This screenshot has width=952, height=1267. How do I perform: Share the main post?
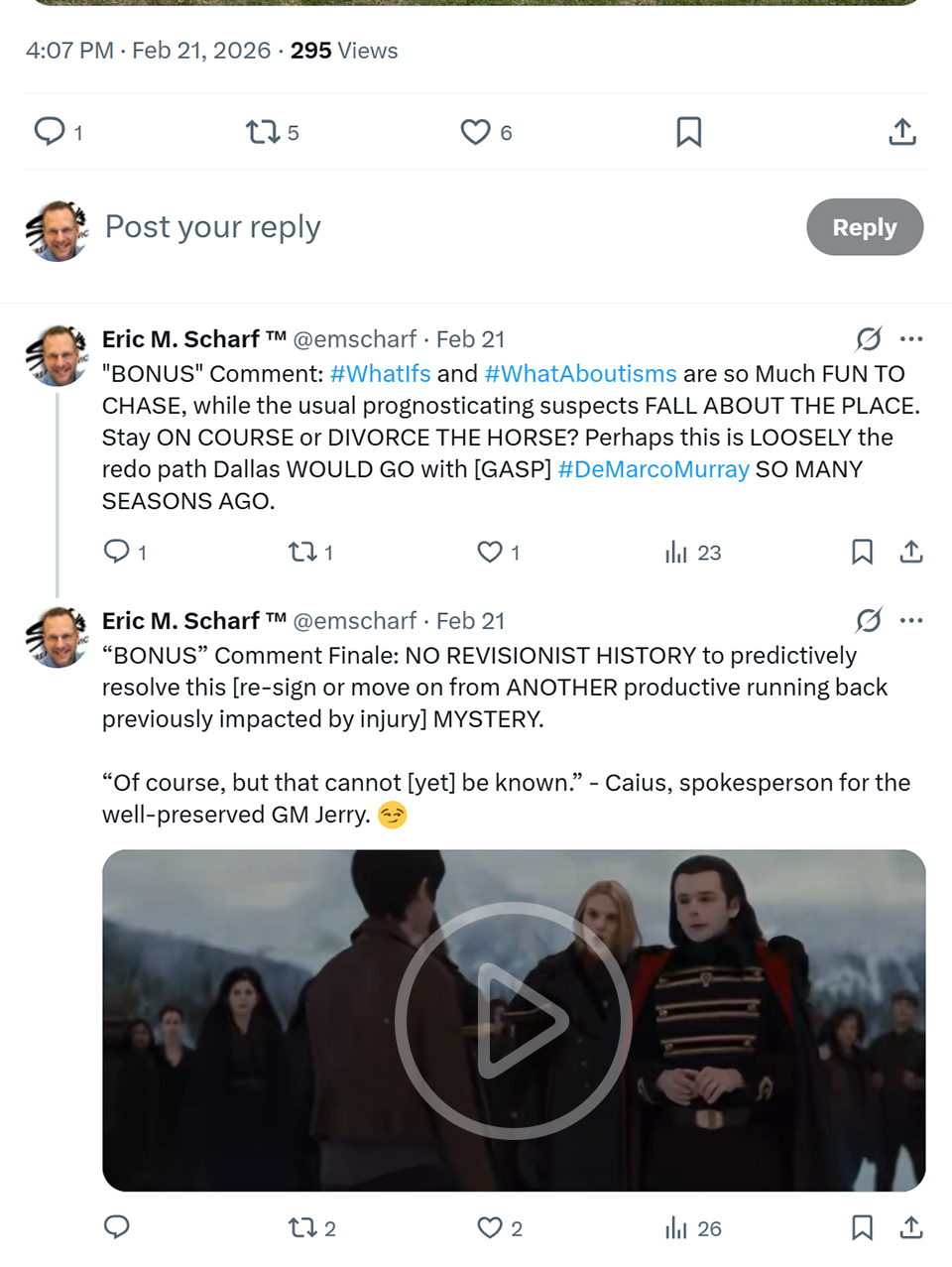tap(901, 132)
